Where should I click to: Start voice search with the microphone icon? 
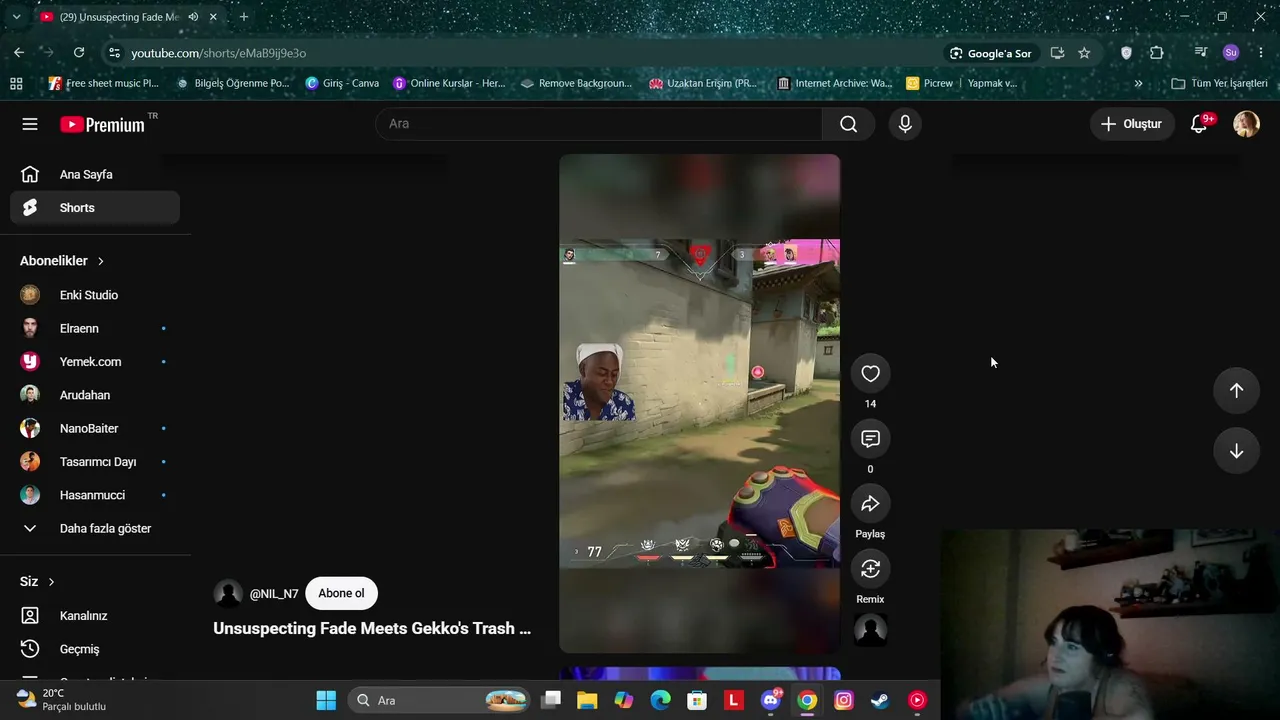pos(905,124)
